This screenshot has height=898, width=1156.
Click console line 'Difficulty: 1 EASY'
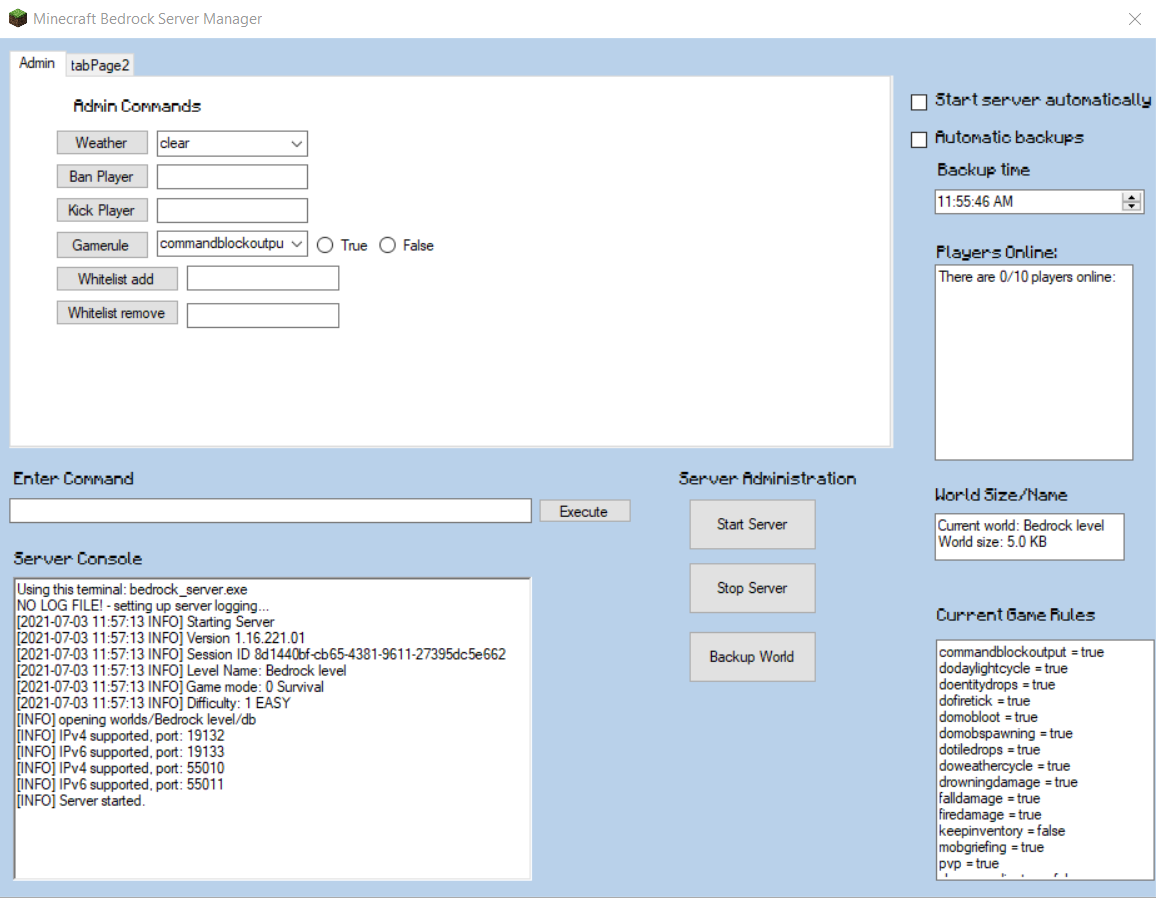pyautogui.click(x=154, y=703)
